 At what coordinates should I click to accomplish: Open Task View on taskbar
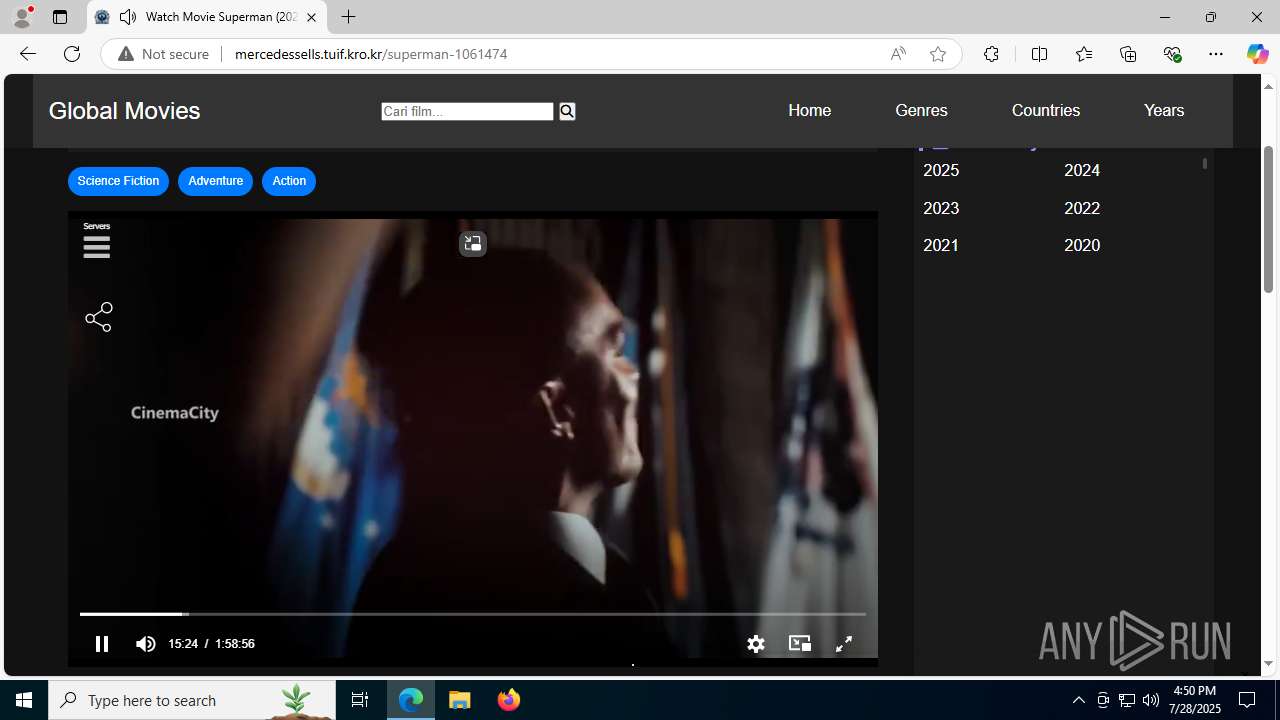tap(360, 700)
